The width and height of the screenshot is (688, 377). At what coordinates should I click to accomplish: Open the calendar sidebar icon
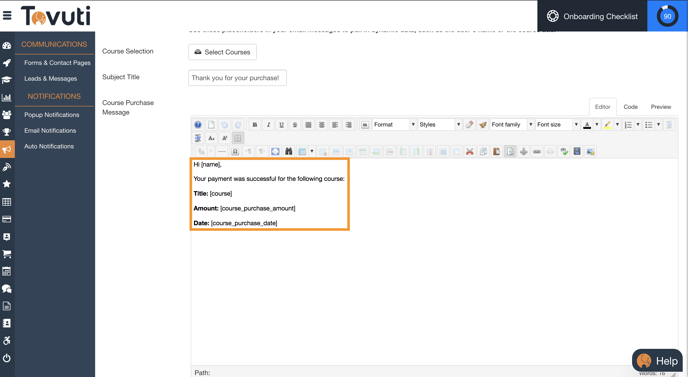point(7,271)
